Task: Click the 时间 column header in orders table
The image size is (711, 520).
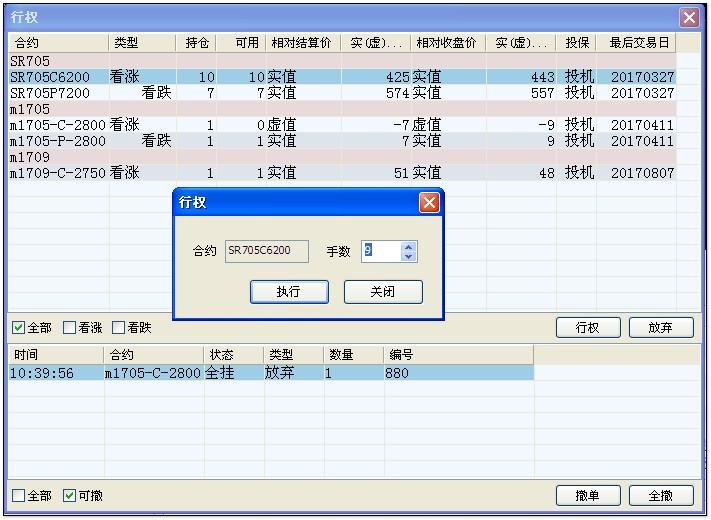Action: pyautogui.click(x=56, y=355)
